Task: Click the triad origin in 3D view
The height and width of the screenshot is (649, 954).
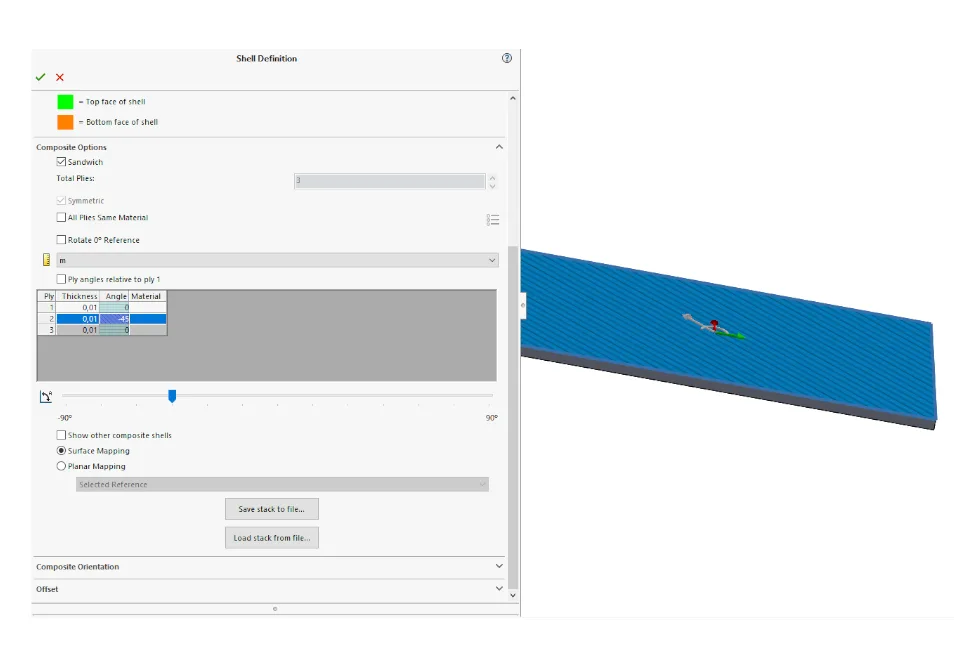Action: [714, 327]
